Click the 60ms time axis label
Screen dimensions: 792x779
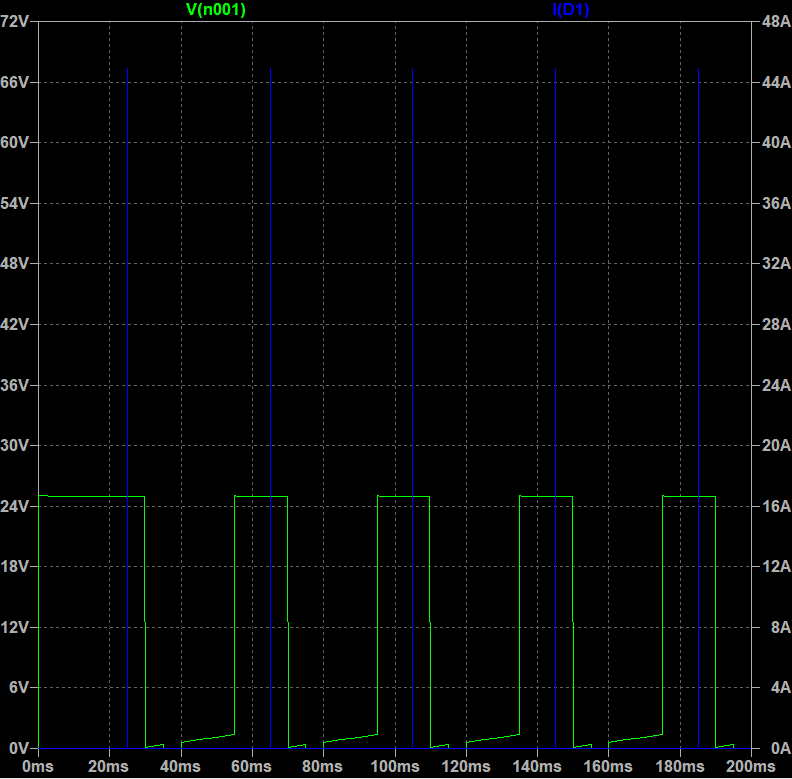tap(252, 766)
